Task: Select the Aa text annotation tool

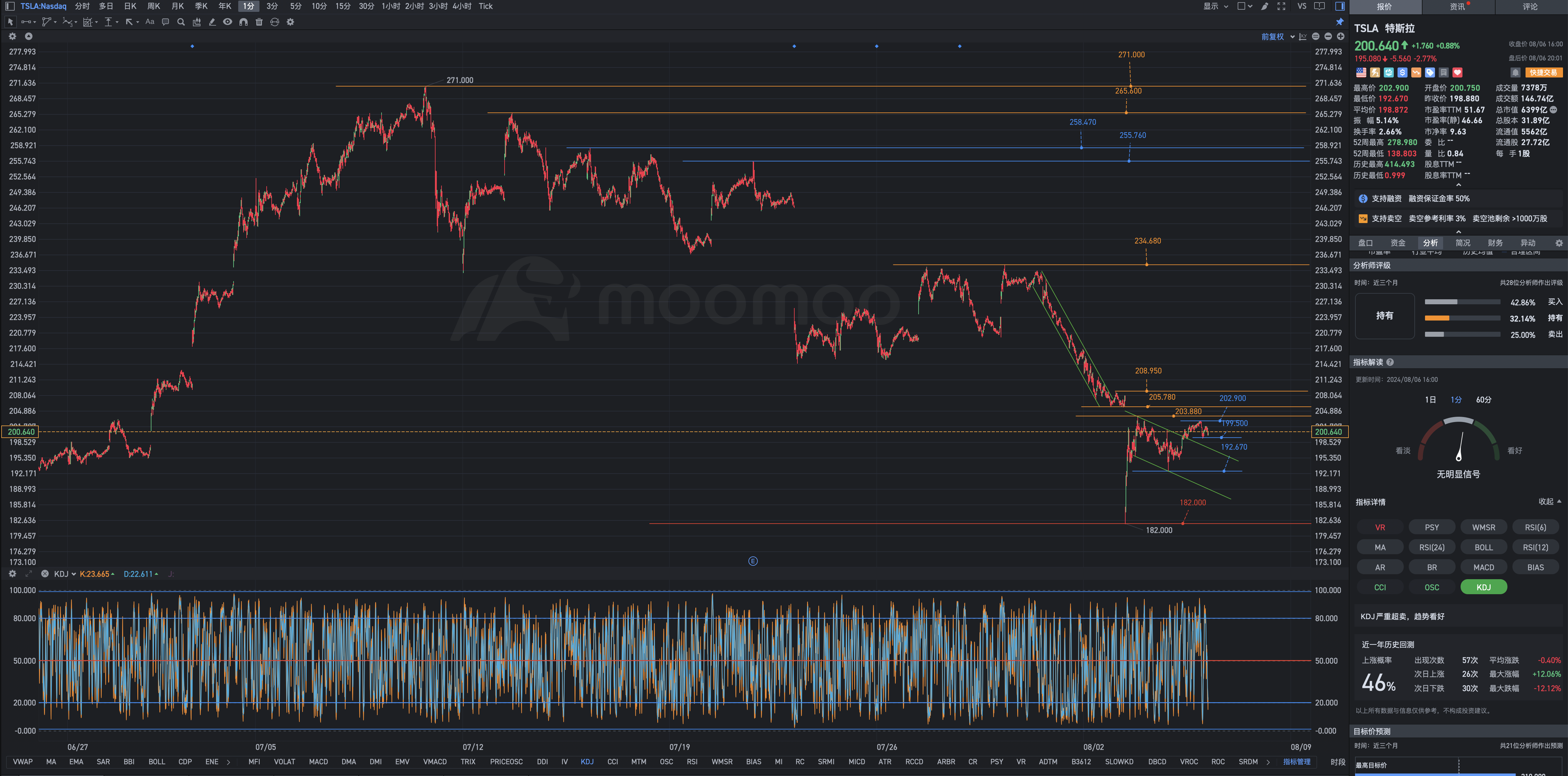Action: coord(150,22)
